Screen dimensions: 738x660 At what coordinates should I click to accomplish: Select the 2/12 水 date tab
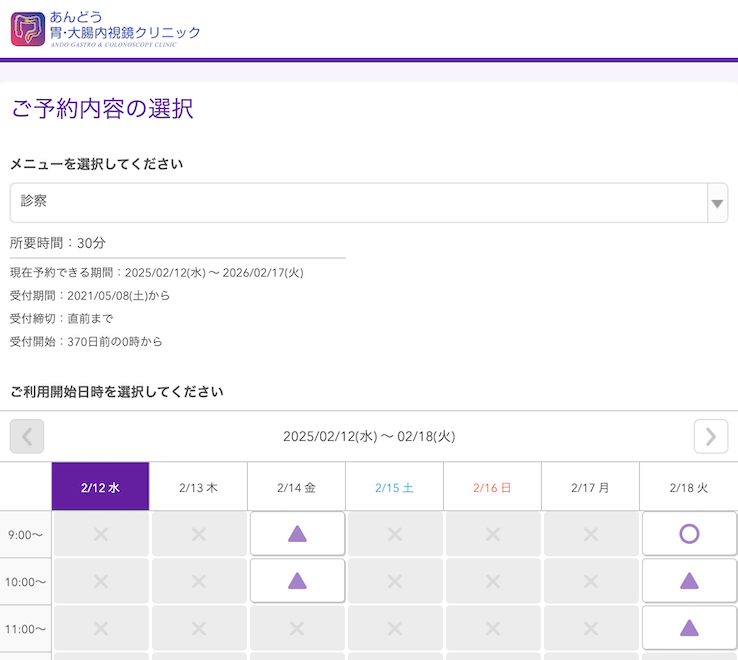pyautogui.click(x=100, y=487)
